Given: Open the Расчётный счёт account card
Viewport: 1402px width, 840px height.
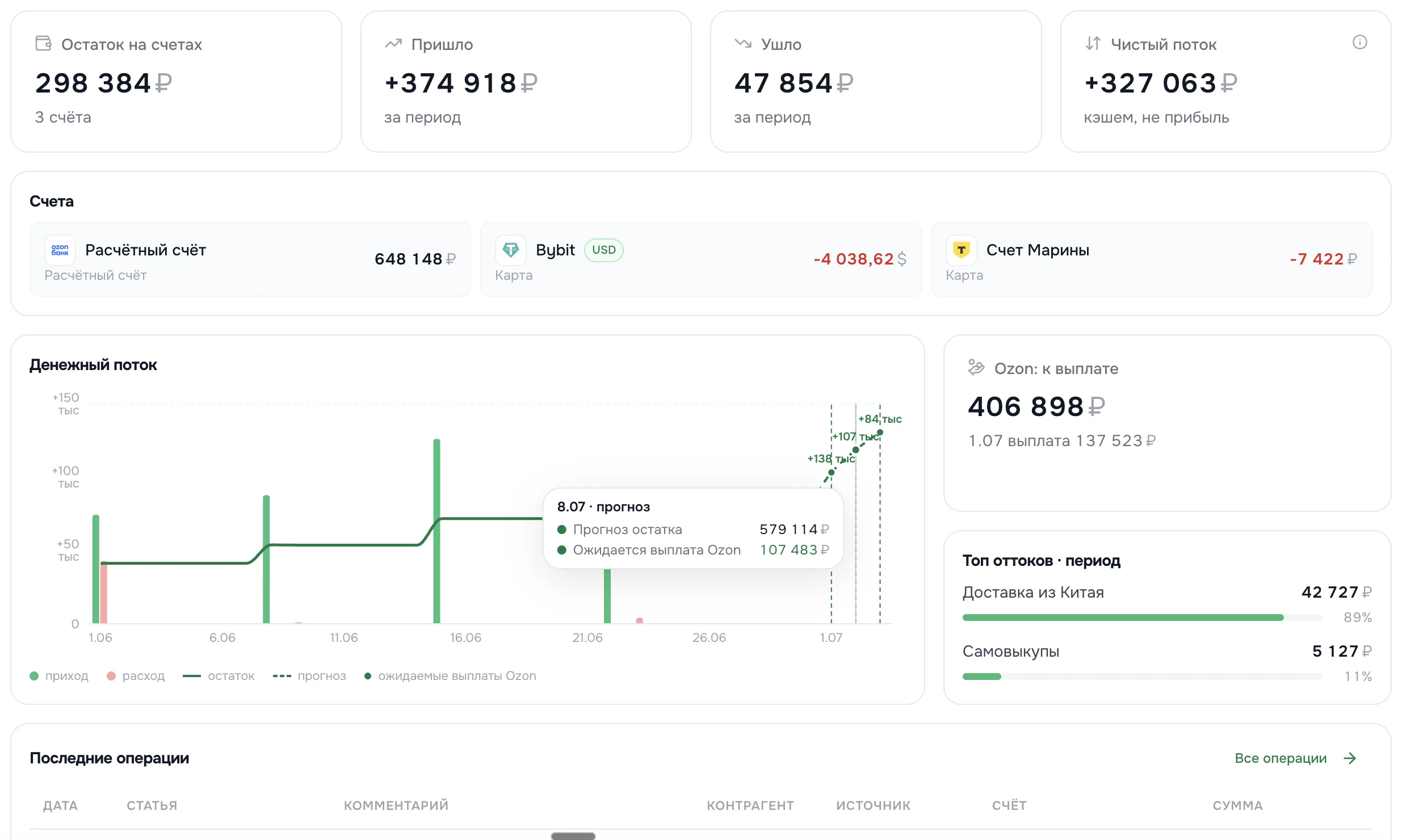Looking at the screenshot, I should coord(250,259).
